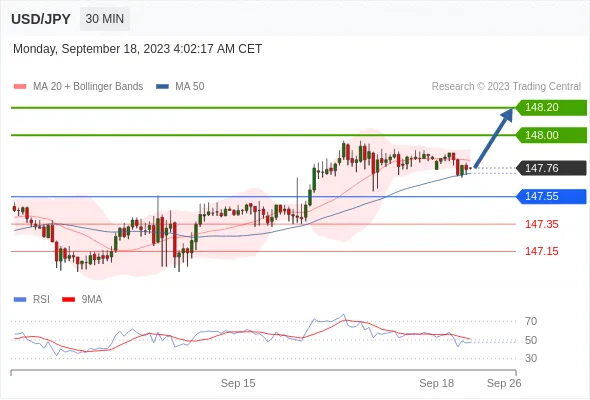Screen dimensions: 590x400
Task: Click 'Research © 2023 Trading Central' credit
Action: [x=506, y=87]
